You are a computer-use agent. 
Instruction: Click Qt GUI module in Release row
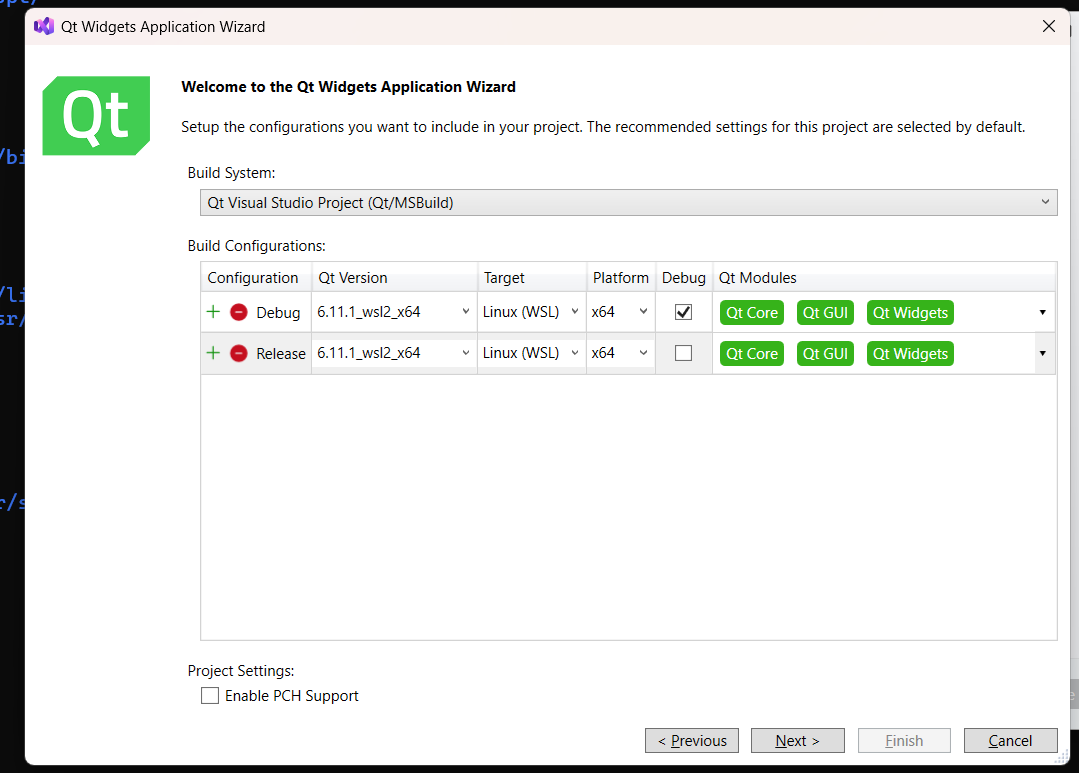pos(825,354)
